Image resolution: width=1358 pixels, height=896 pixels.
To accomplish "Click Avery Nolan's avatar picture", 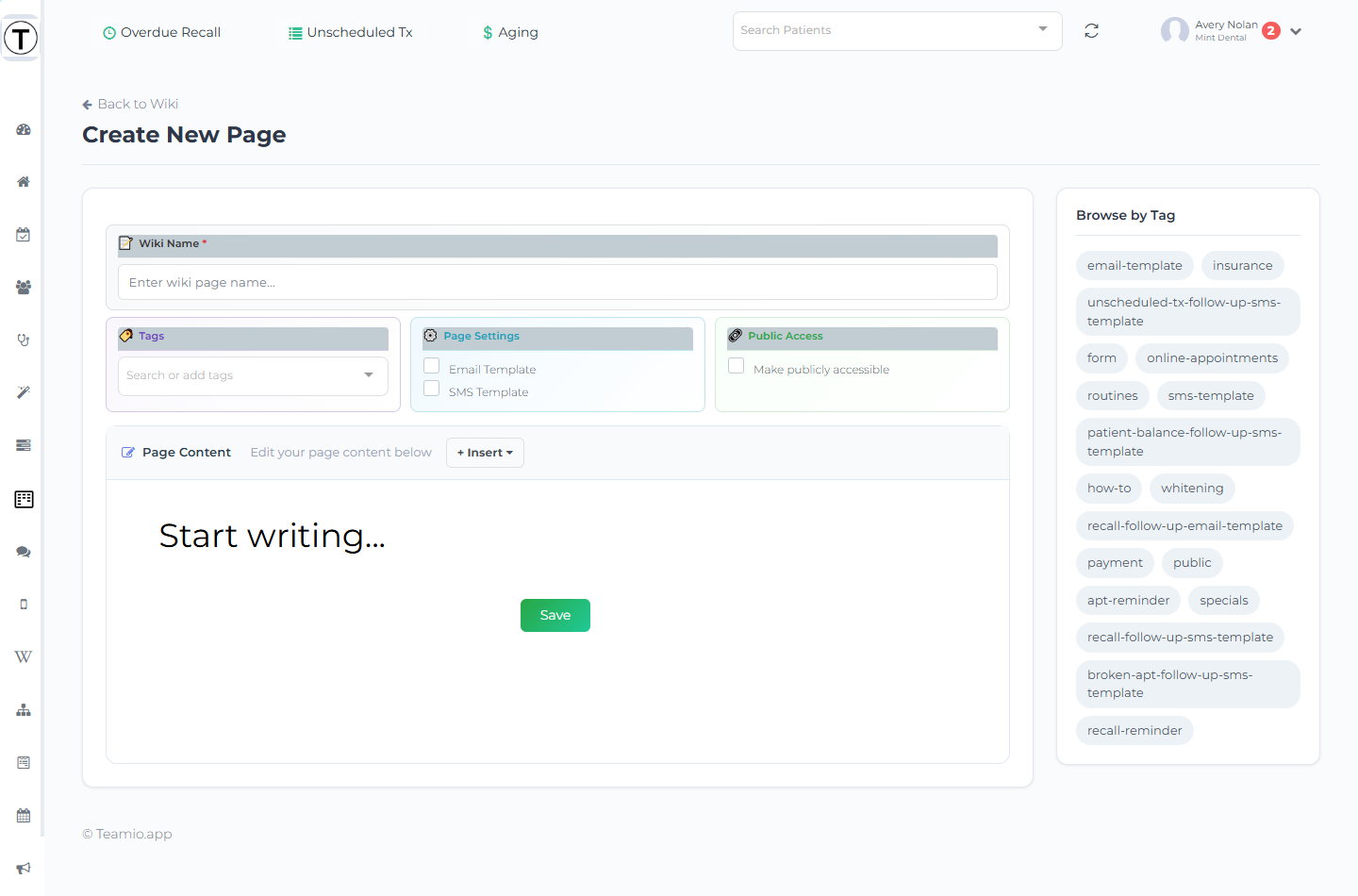I will coord(1175,31).
